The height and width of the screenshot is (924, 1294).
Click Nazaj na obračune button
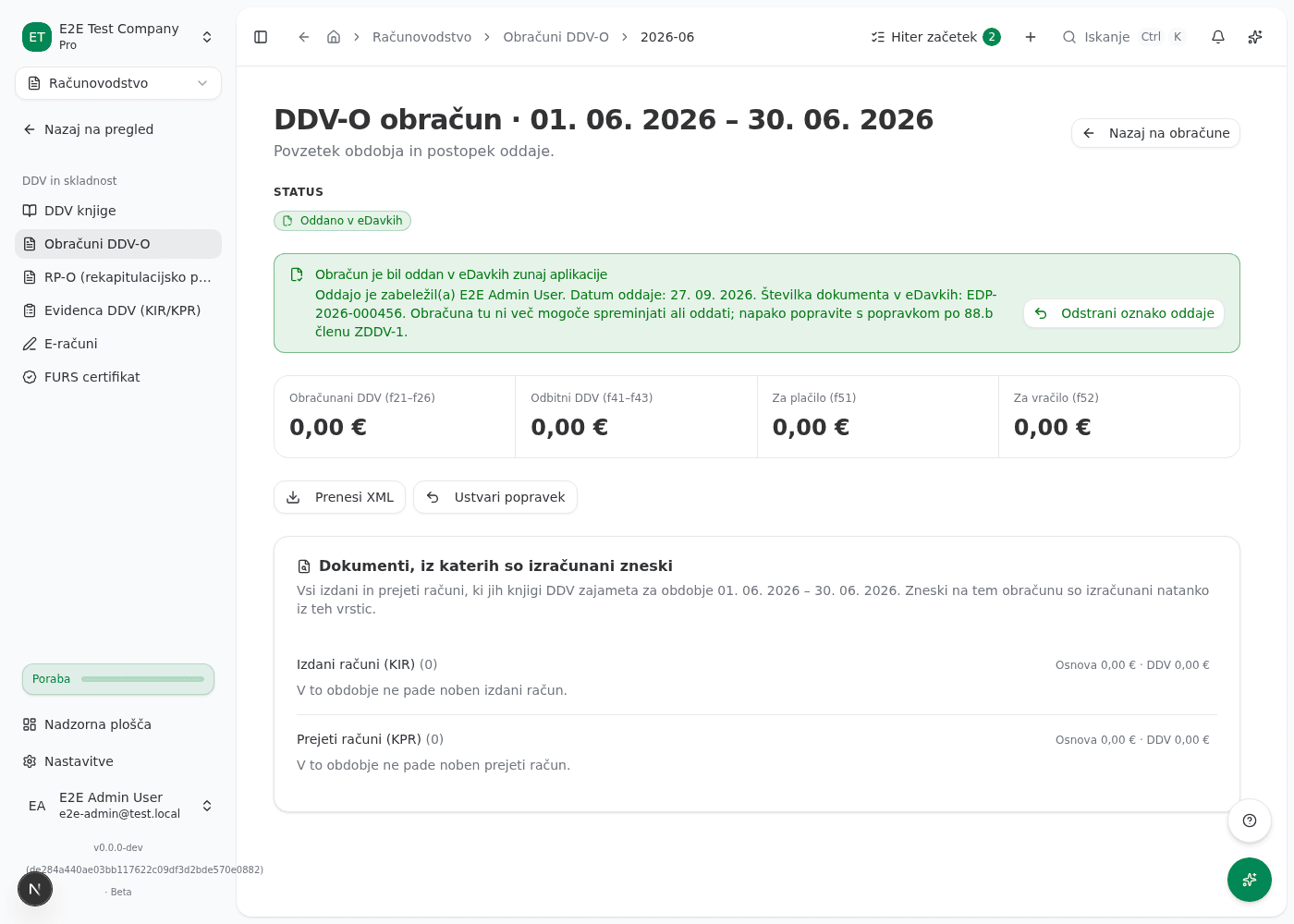pyautogui.click(x=1155, y=133)
